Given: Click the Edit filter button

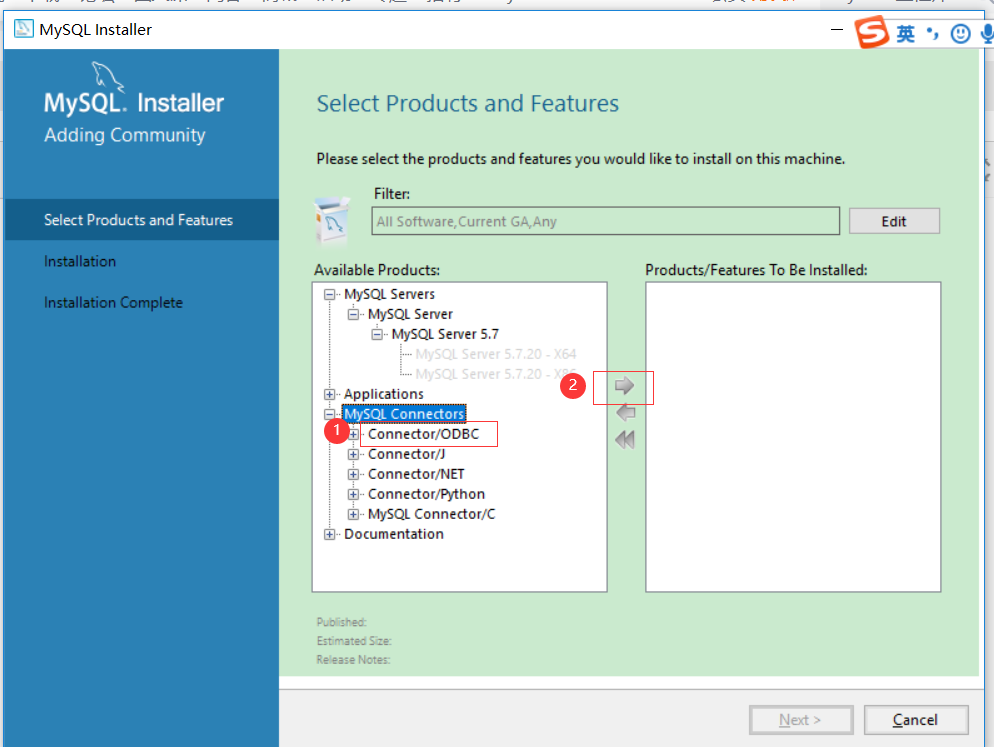Looking at the screenshot, I should (894, 221).
